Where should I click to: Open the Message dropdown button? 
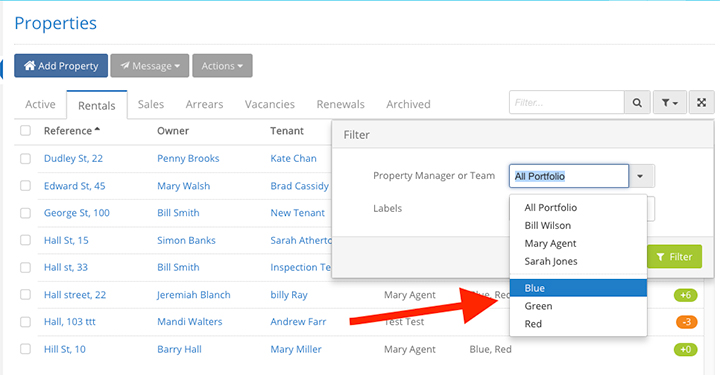pyautogui.click(x=150, y=66)
